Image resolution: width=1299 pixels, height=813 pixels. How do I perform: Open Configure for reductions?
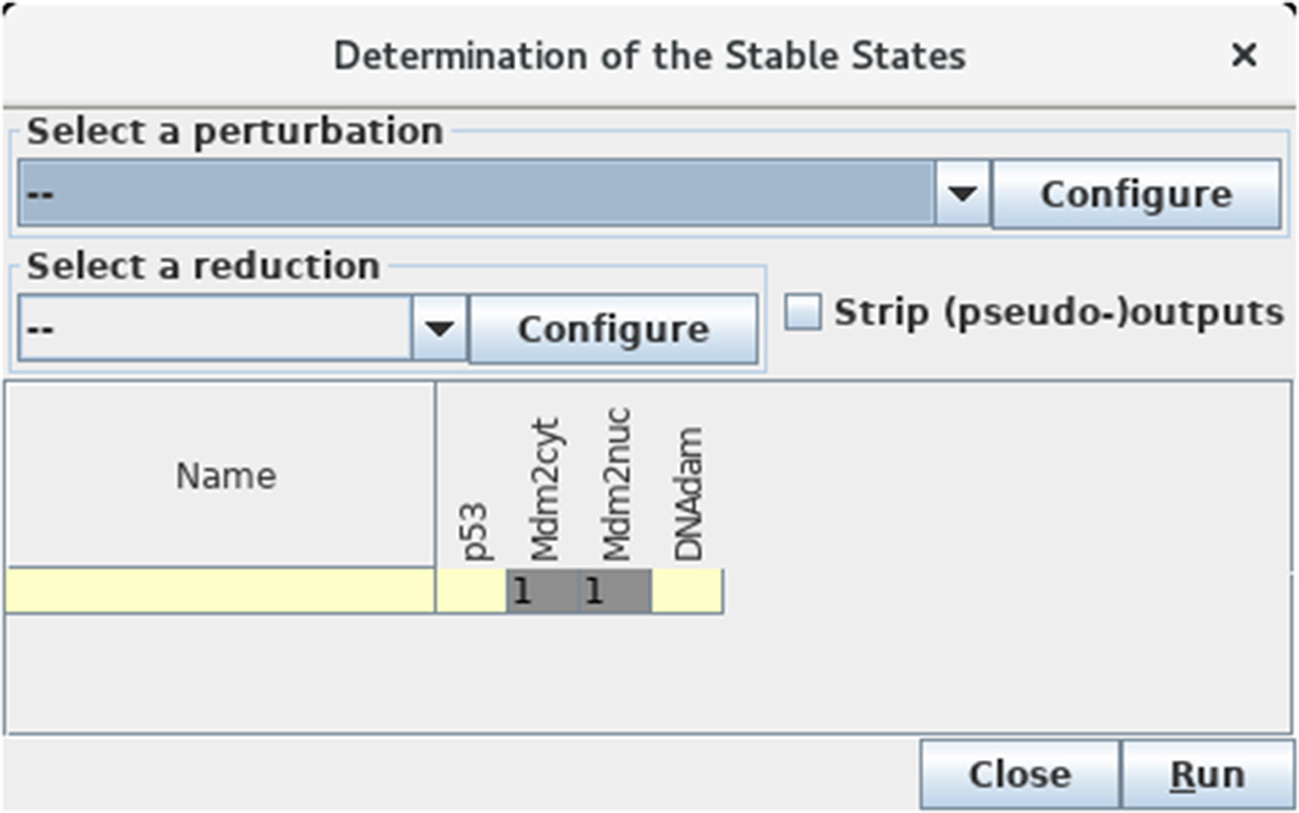(612, 328)
